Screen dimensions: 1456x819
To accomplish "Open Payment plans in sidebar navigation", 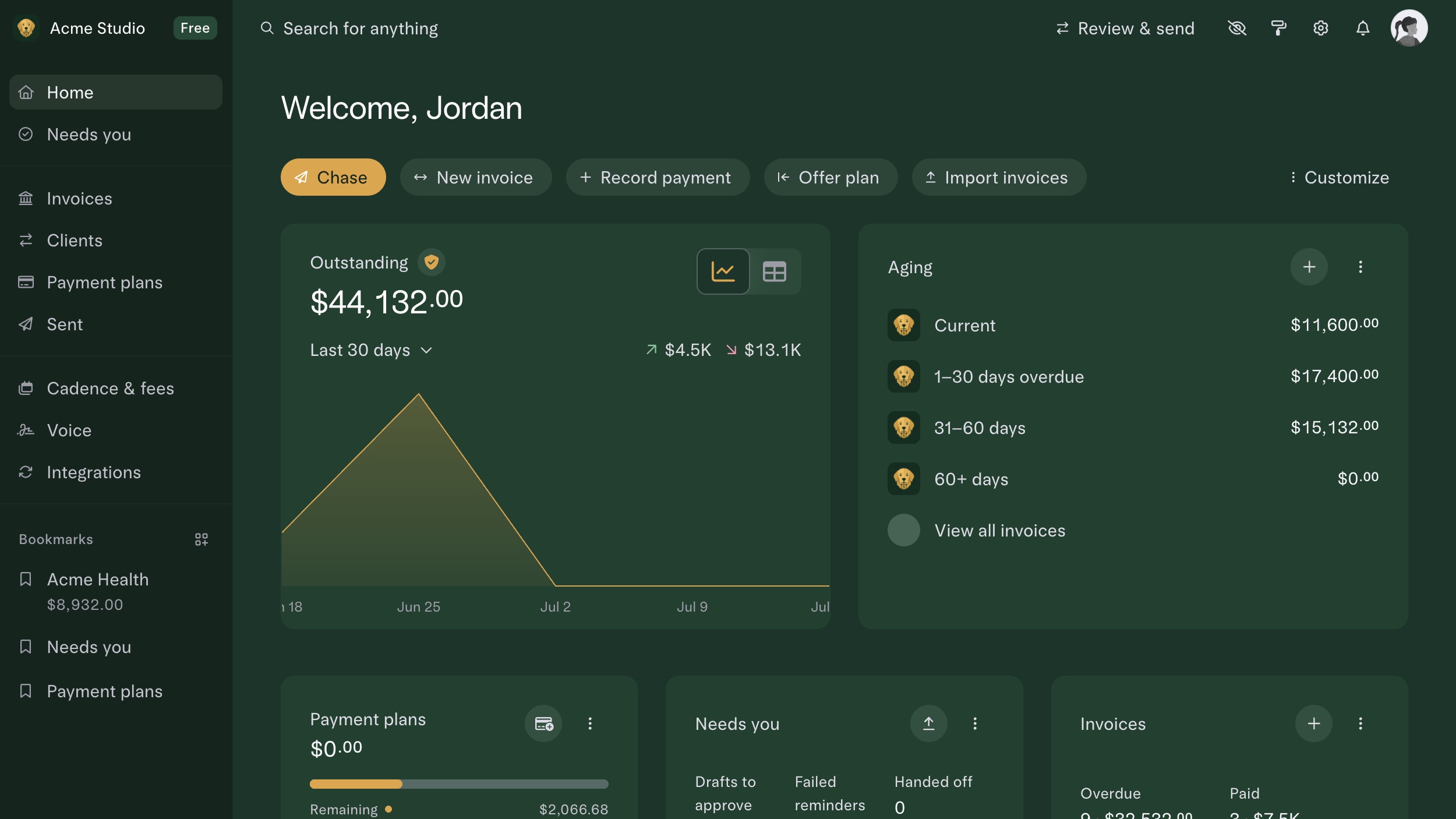I will [116, 282].
